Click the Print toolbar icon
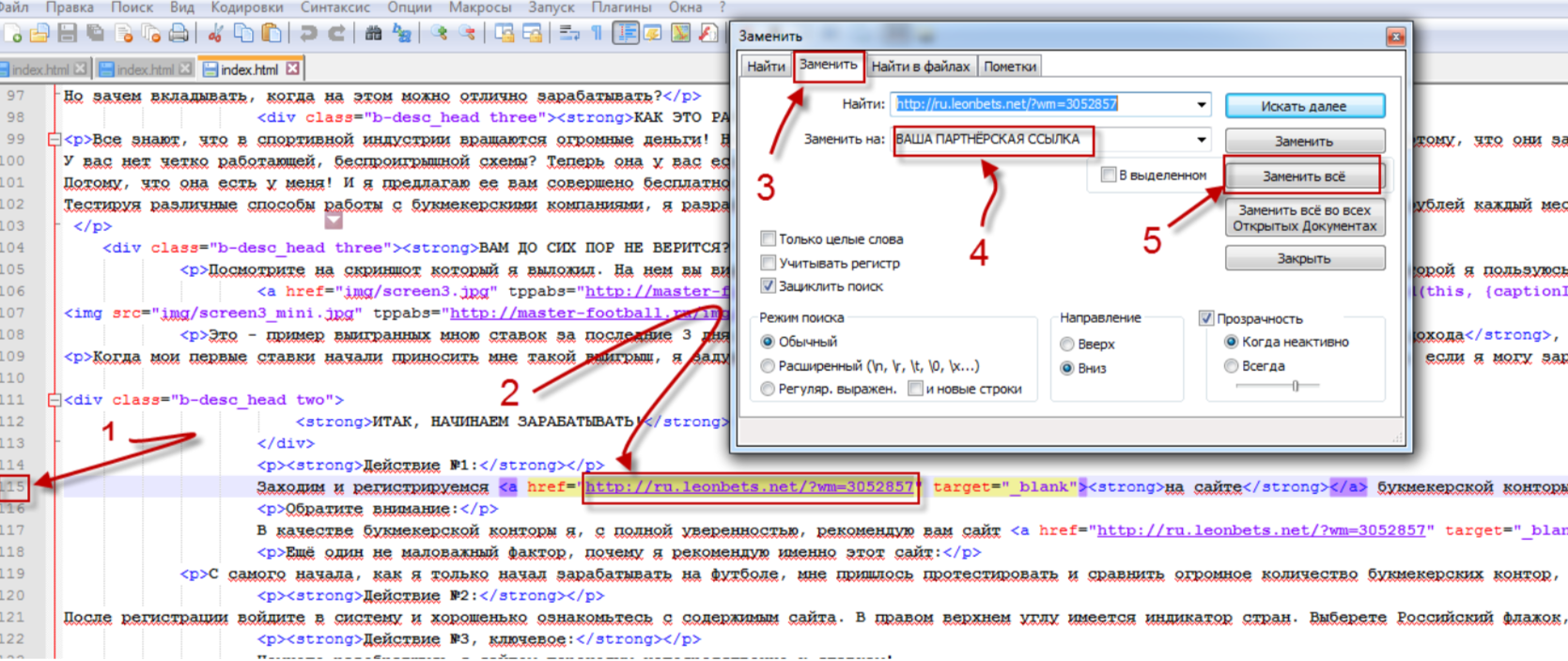 coord(179,34)
